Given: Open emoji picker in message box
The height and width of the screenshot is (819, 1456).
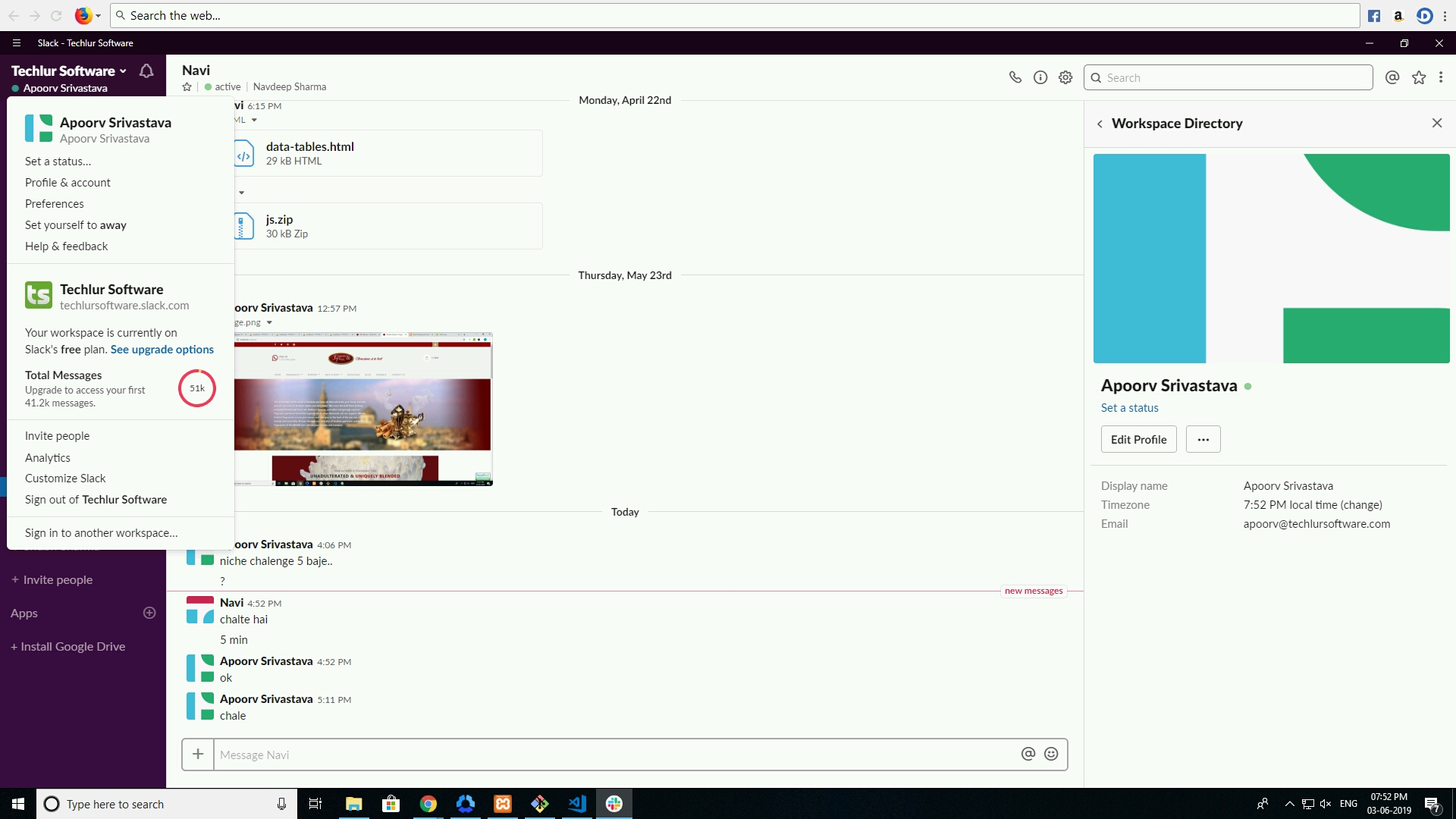Looking at the screenshot, I should click(x=1051, y=754).
